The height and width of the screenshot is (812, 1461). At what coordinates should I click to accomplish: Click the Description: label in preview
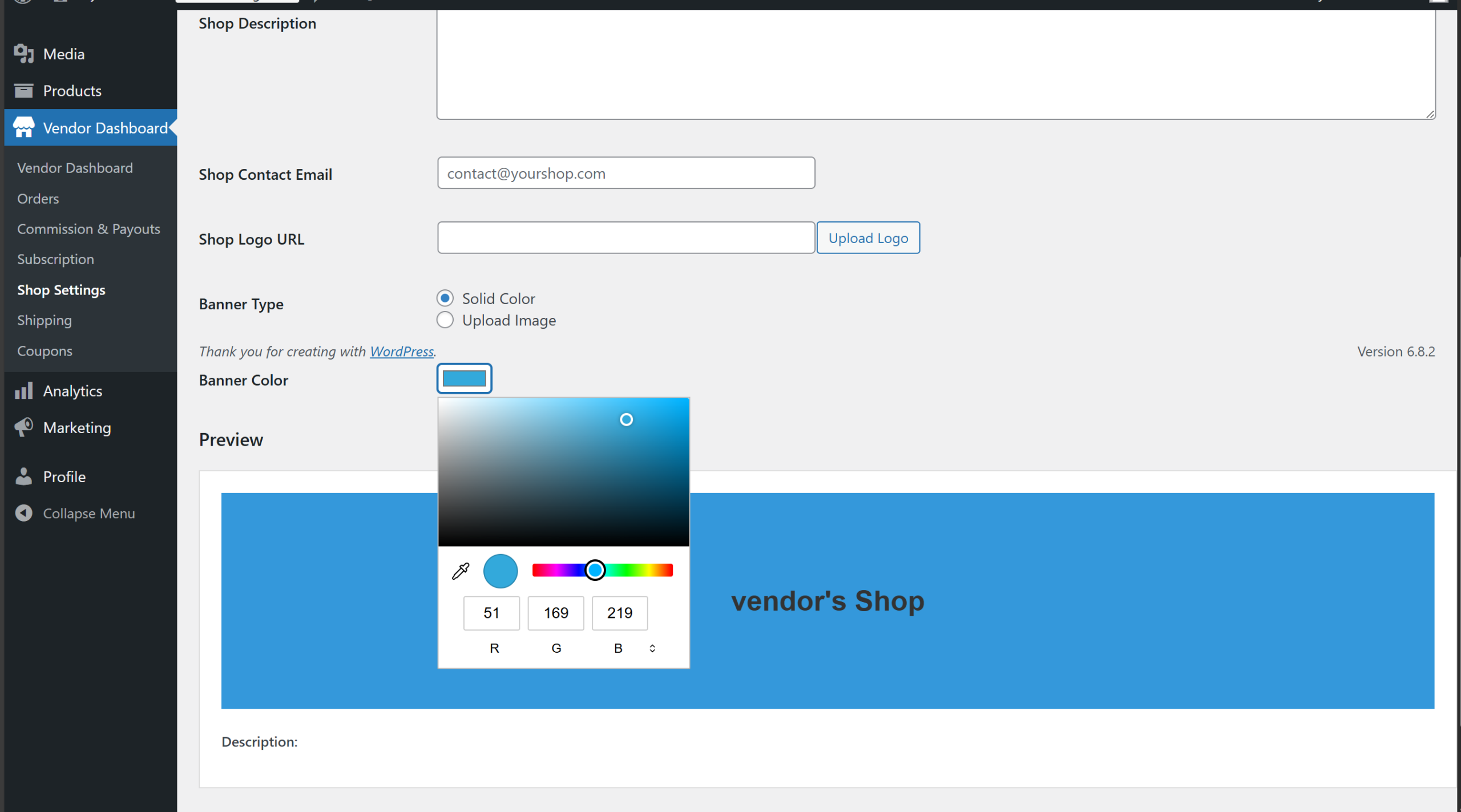[260, 742]
